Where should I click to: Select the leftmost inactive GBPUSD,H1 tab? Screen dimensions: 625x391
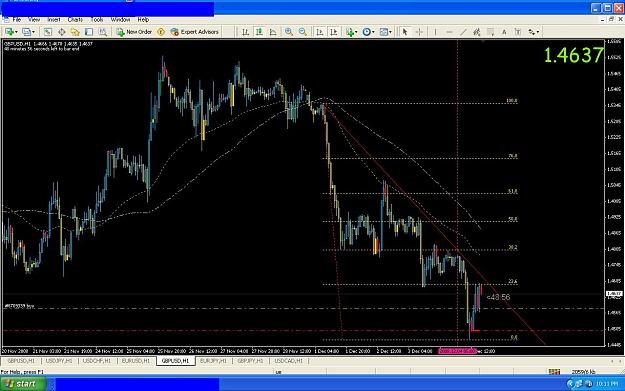tap(21, 361)
